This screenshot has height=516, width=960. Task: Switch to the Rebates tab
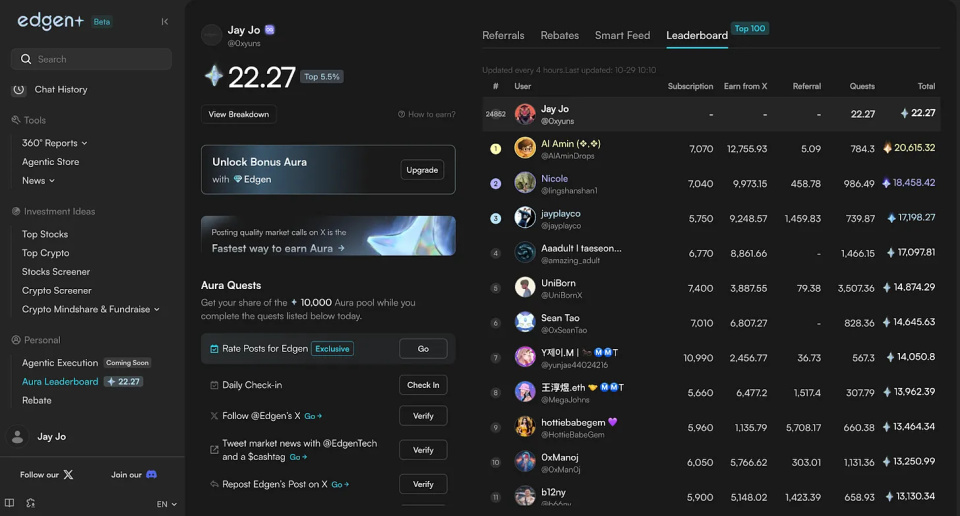coord(560,36)
